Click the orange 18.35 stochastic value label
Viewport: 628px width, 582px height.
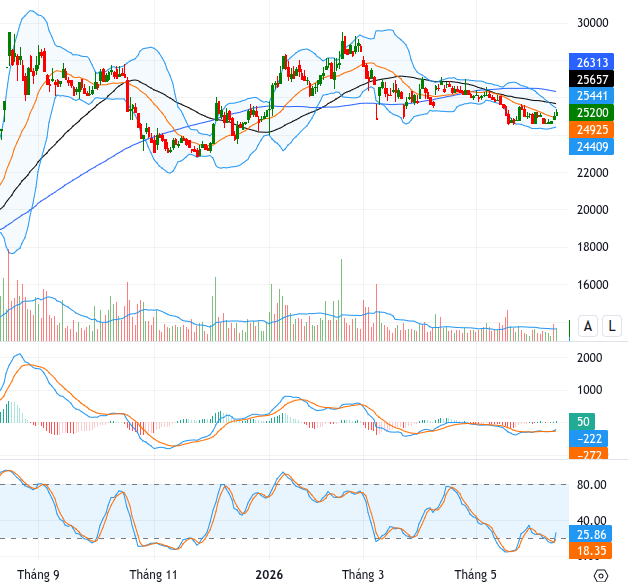point(590,550)
